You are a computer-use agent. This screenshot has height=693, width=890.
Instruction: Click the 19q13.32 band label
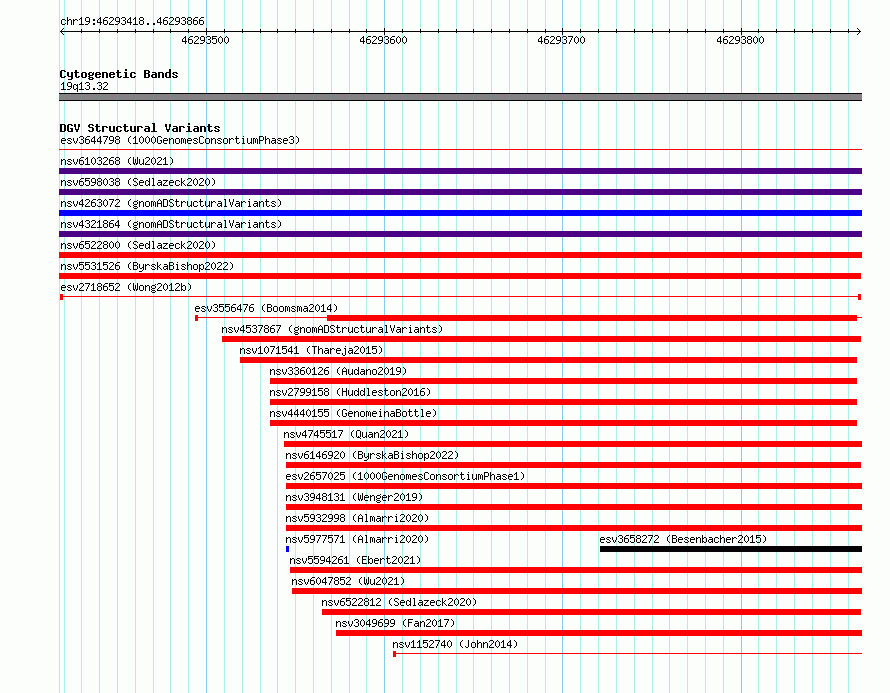pyautogui.click(x=84, y=86)
